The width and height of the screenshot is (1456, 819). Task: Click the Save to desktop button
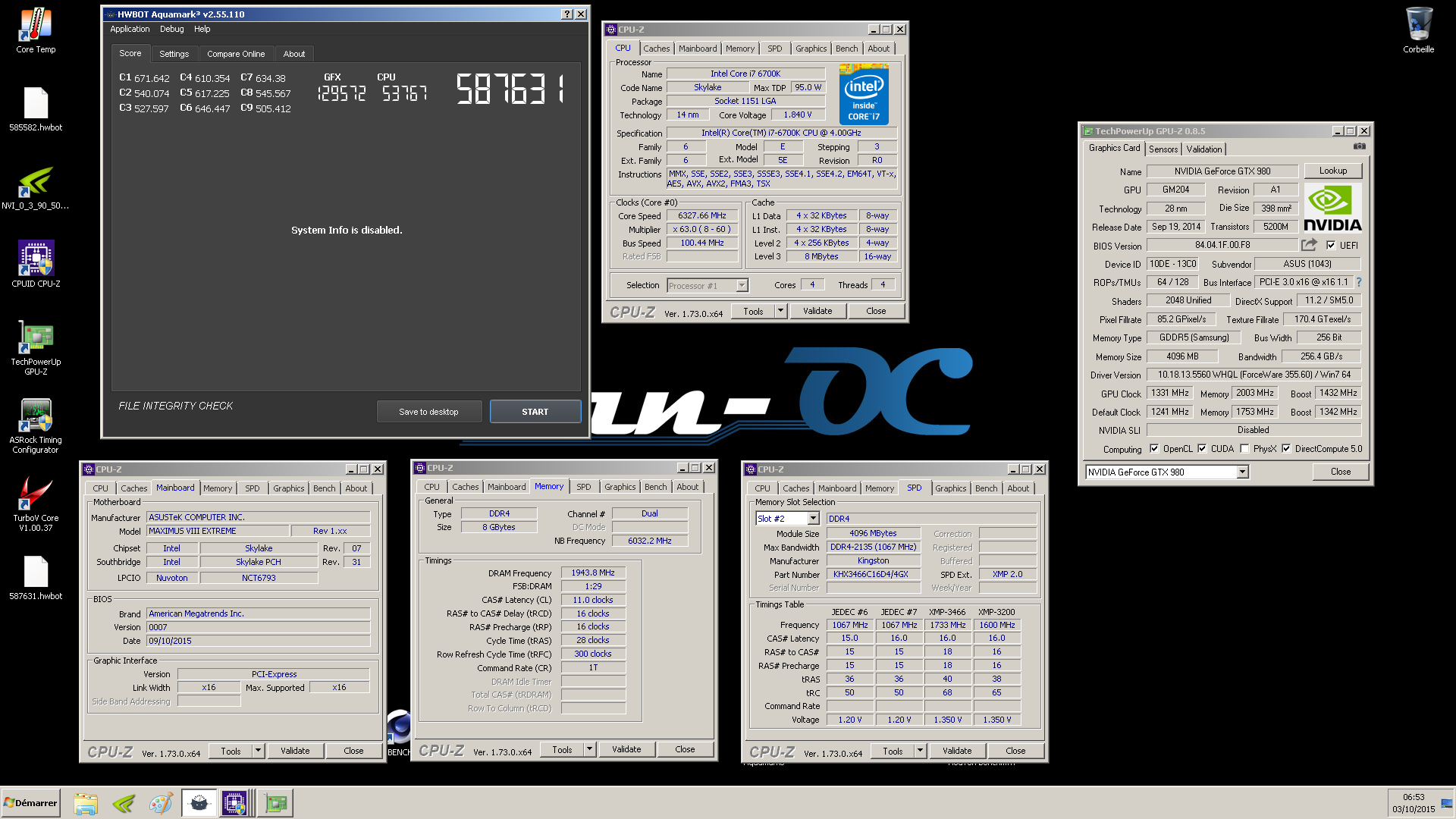coord(428,412)
